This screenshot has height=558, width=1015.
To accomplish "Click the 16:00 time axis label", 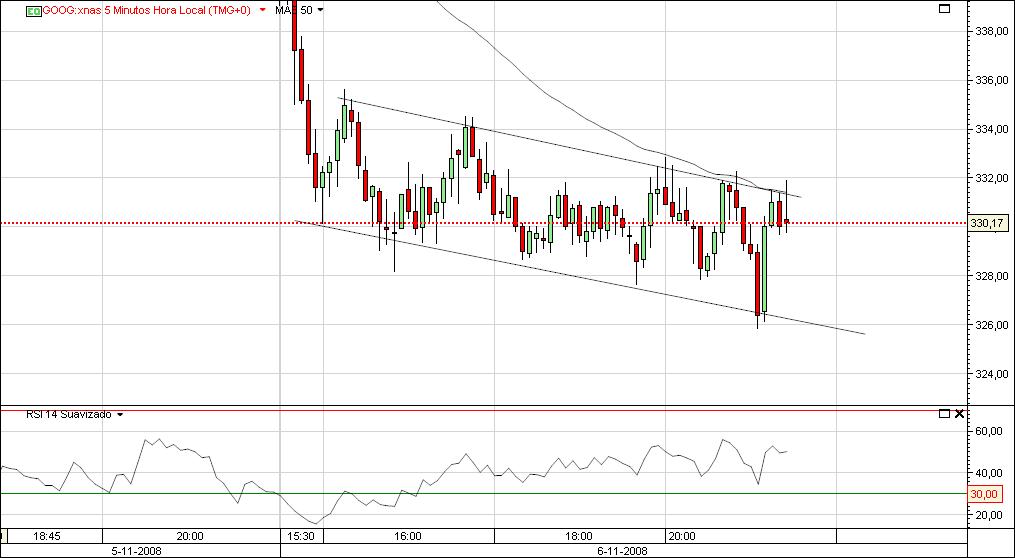I will click(x=407, y=536).
